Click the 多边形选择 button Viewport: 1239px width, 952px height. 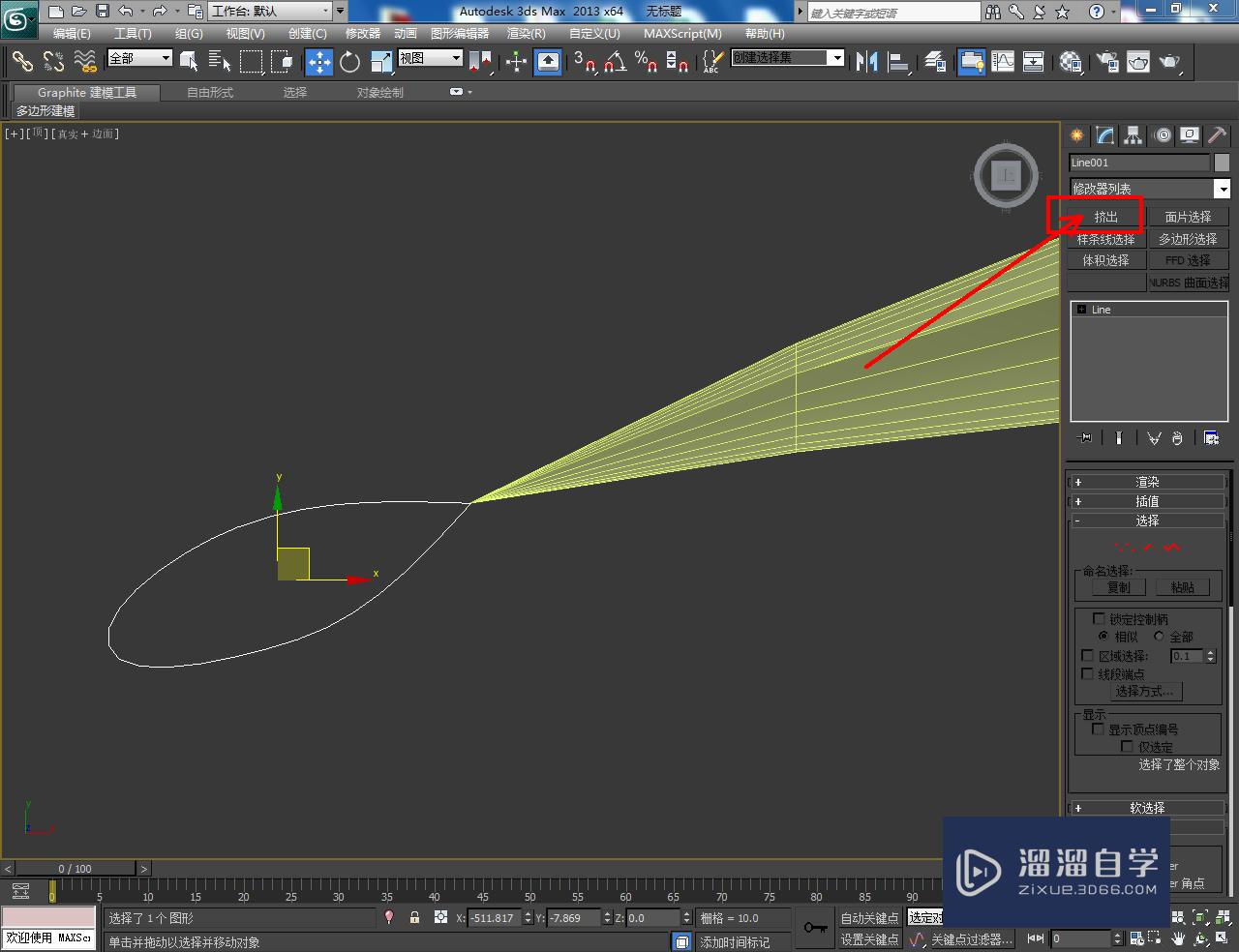click(x=1188, y=239)
